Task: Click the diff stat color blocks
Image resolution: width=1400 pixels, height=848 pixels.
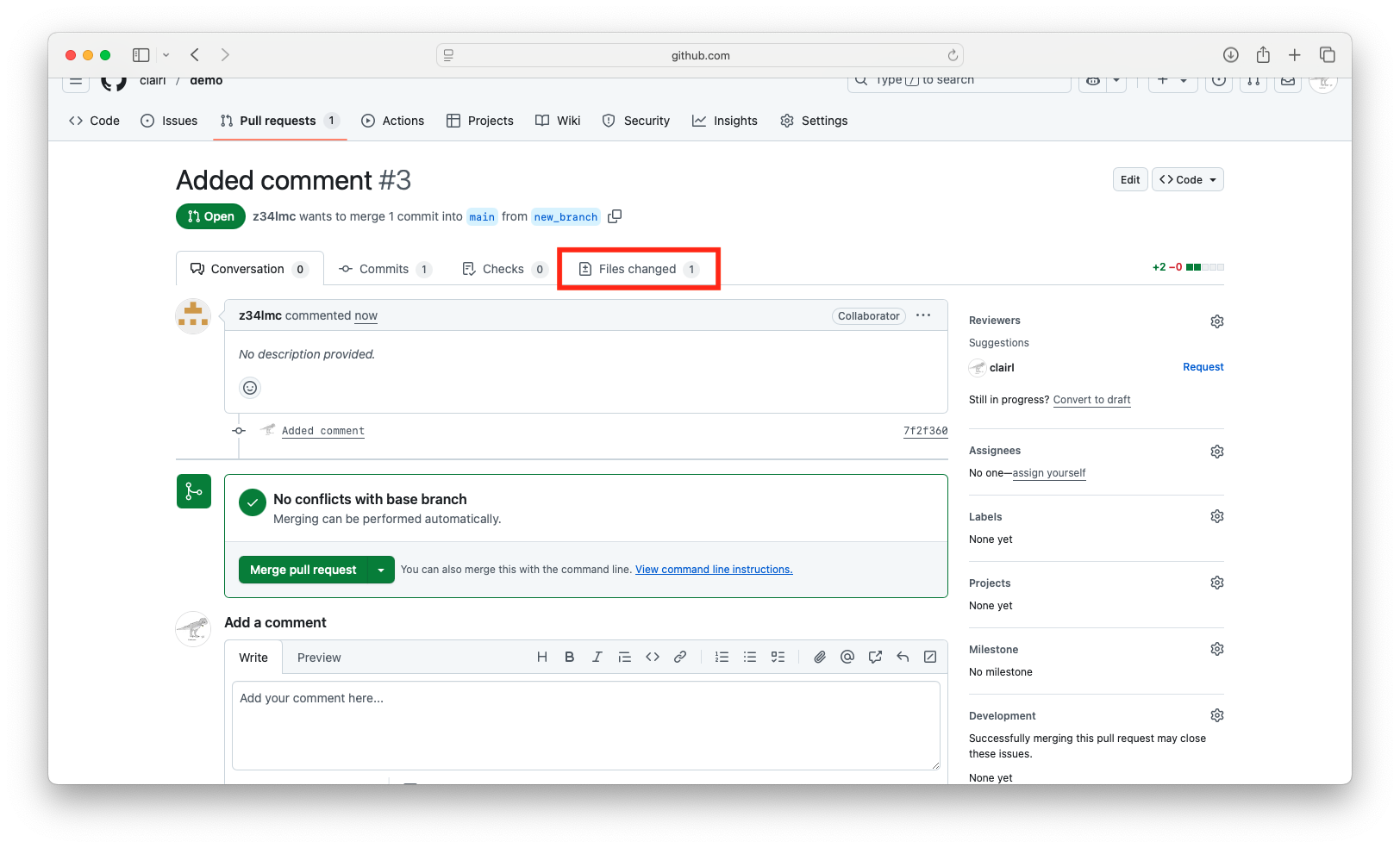Action: [1204, 267]
